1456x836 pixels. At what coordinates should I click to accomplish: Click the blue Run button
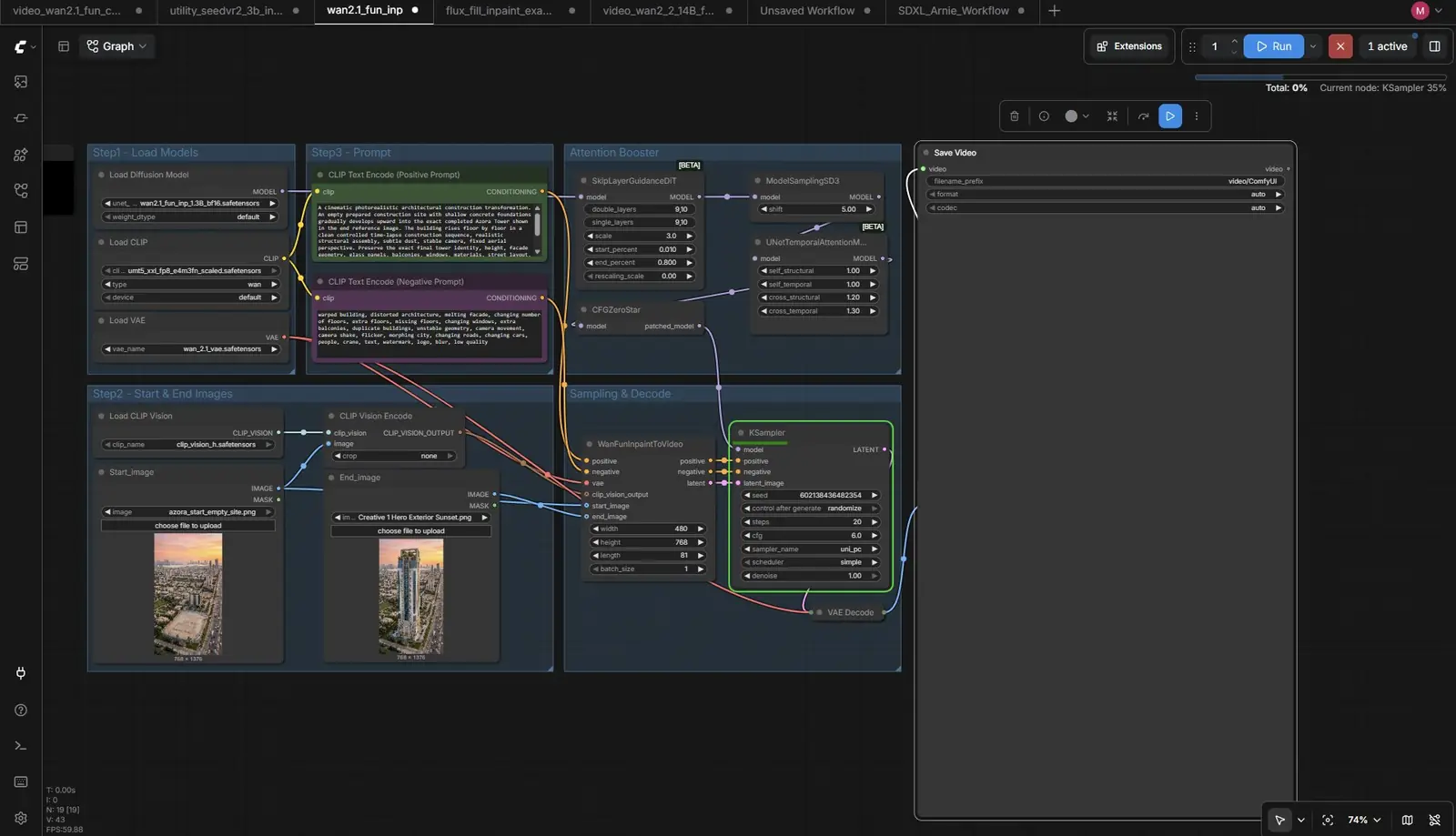point(1274,46)
